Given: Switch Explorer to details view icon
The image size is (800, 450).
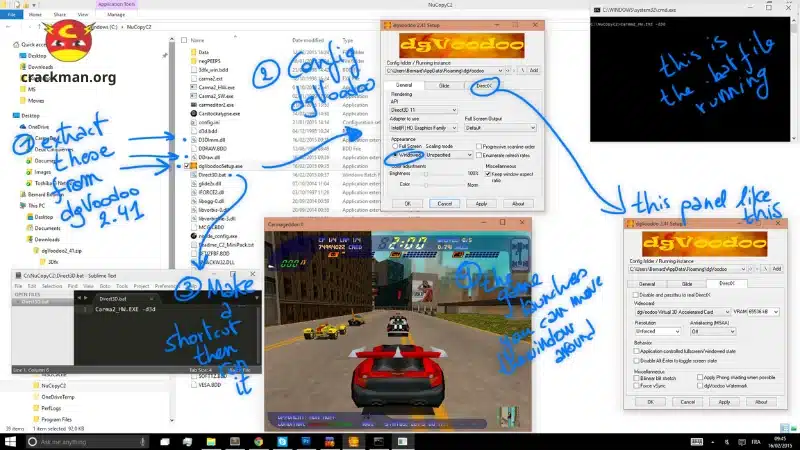Looking at the screenshot, I should [784, 428].
